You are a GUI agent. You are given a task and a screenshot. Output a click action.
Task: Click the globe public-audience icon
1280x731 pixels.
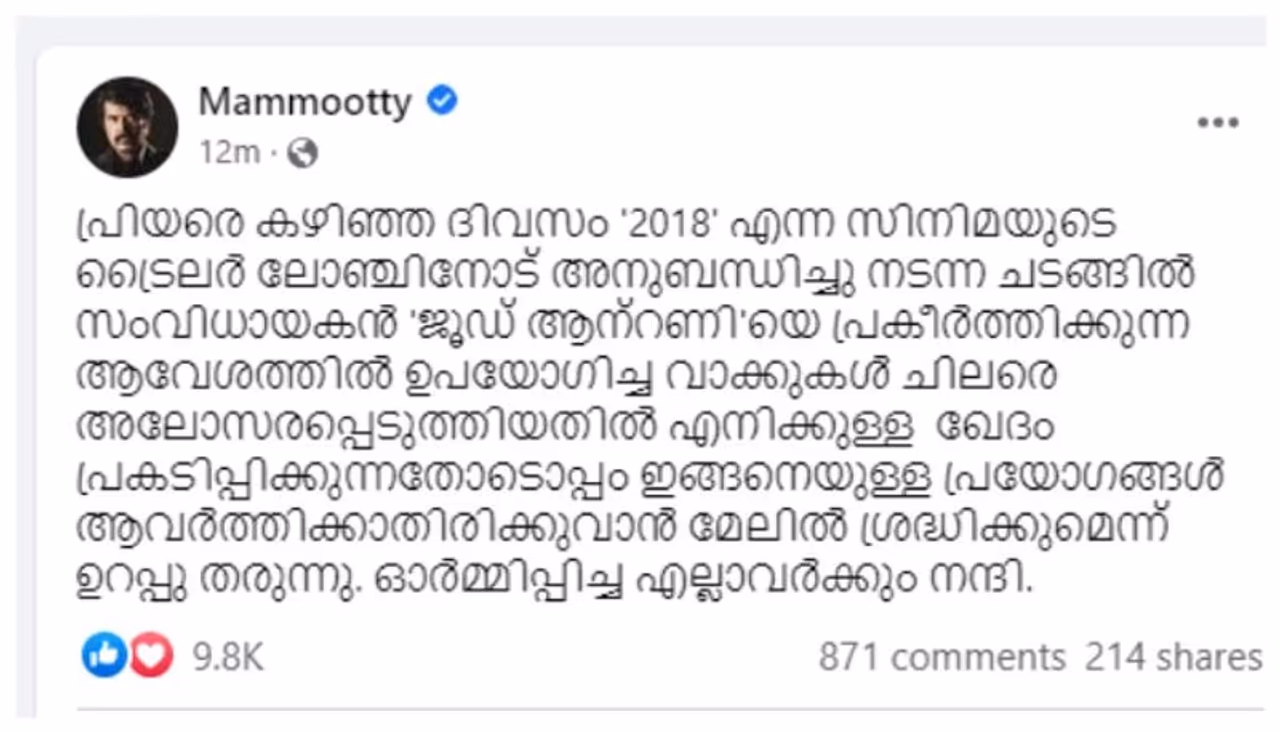[302, 153]
